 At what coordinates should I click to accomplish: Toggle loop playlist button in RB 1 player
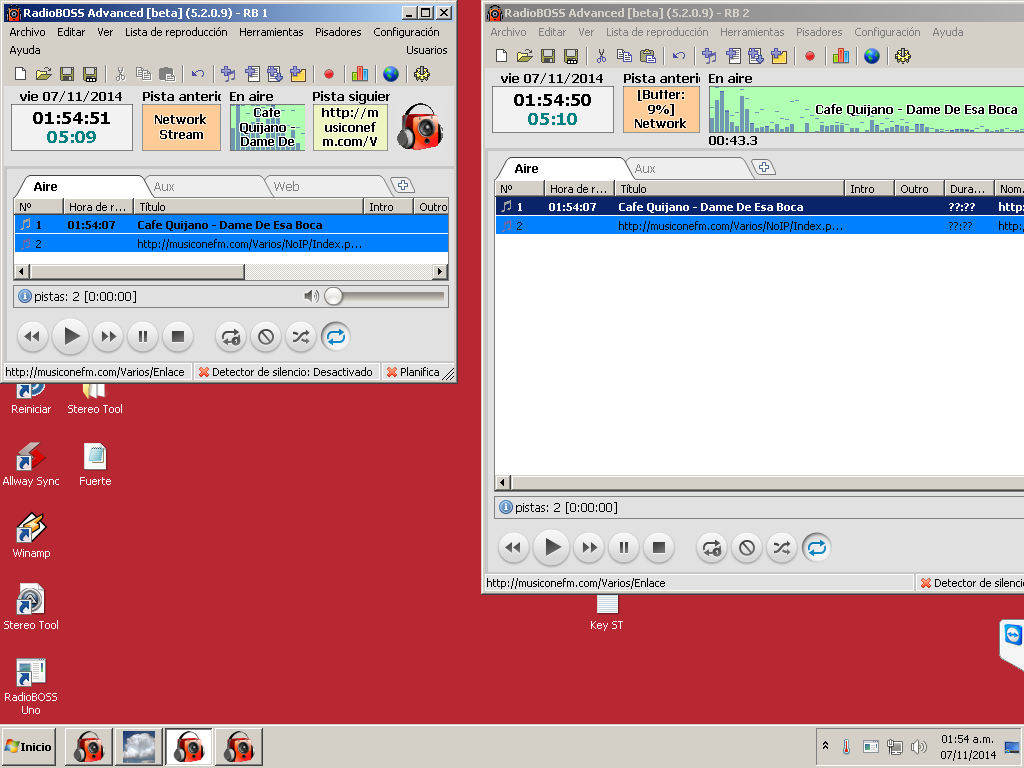click(336, 337)
